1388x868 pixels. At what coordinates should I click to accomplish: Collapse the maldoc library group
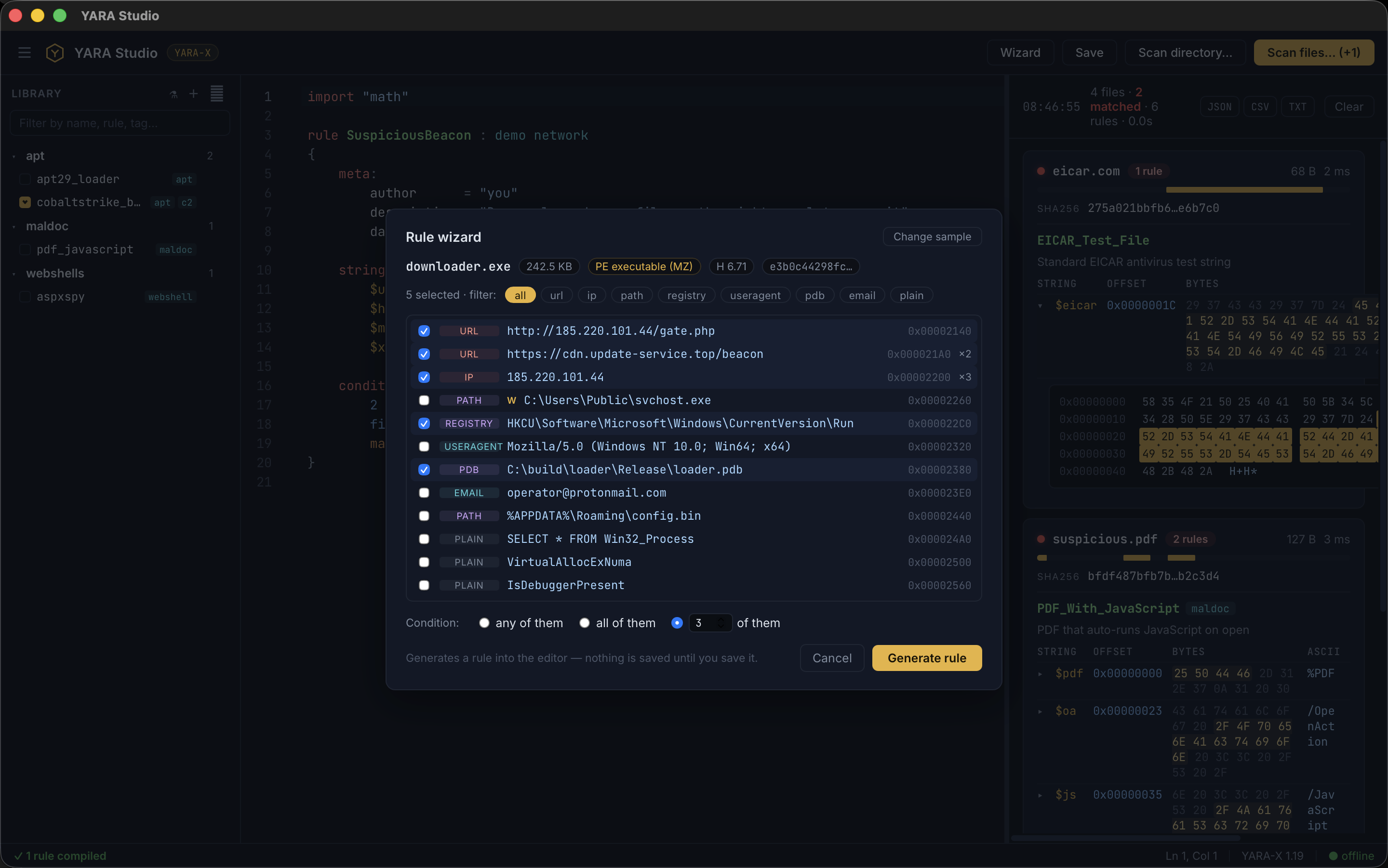tap(14, 226)
